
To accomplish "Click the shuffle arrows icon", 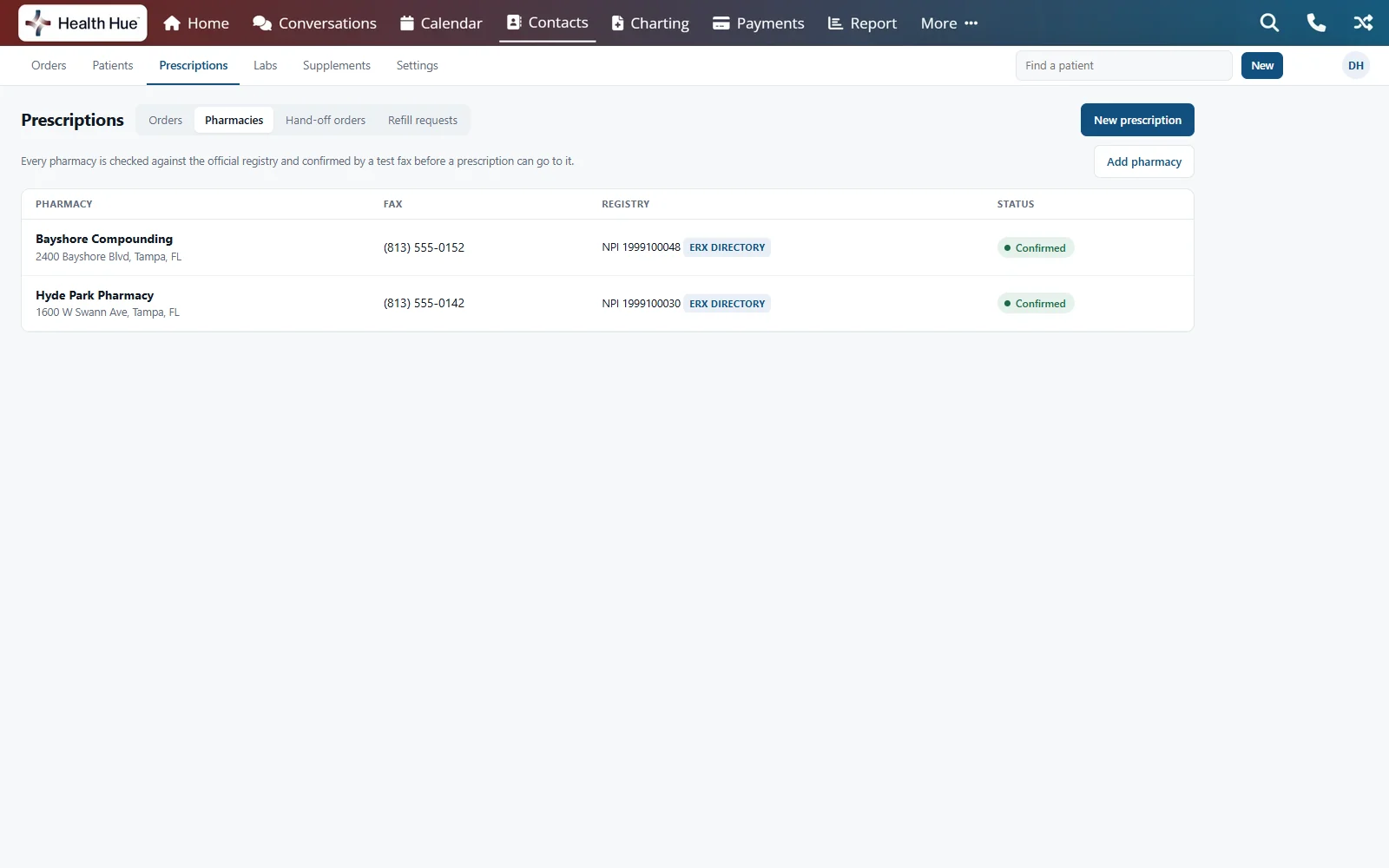I will click(x=1363, y=23).
